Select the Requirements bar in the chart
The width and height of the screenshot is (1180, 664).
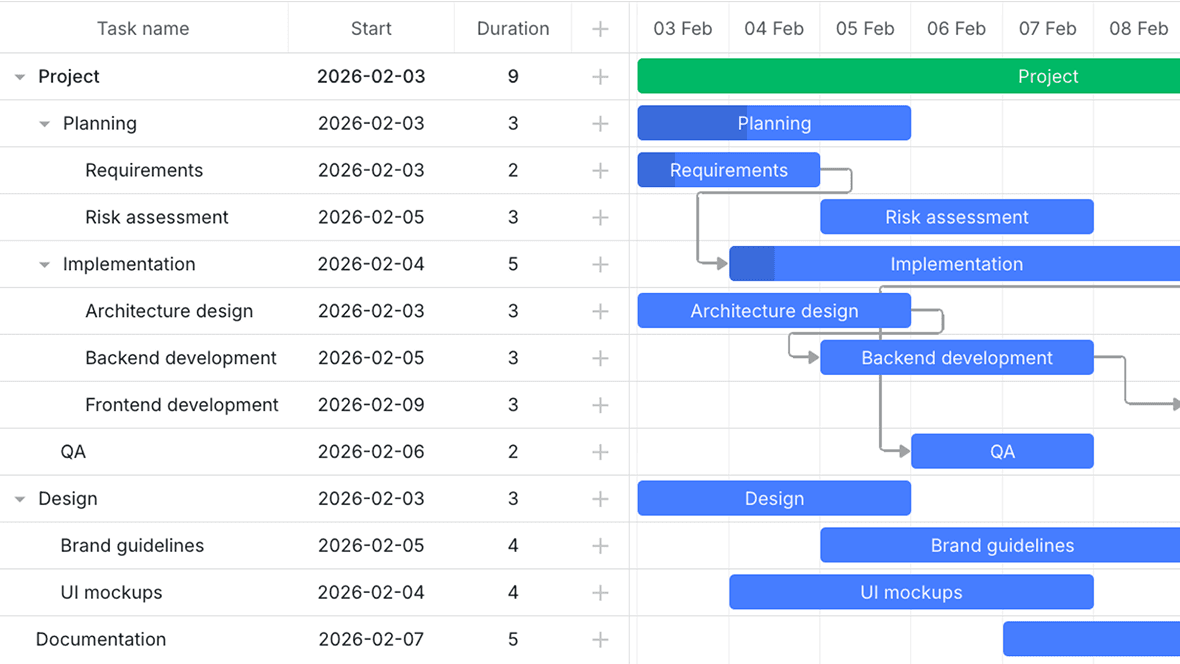pos(728,170)
